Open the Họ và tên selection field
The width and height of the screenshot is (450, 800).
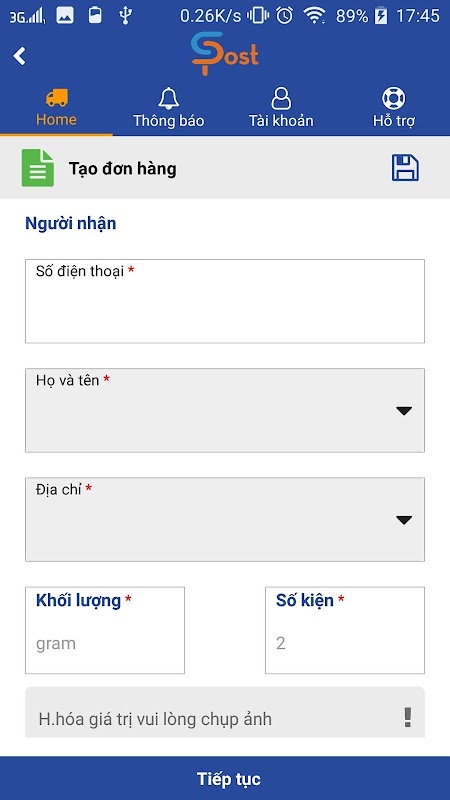(x=225, y=410)
